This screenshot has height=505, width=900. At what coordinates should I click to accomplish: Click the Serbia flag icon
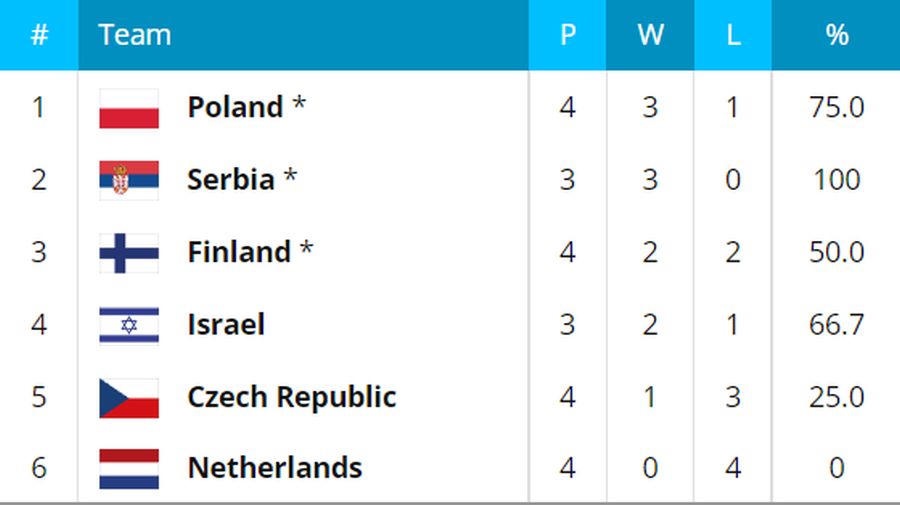click(129, 180)
